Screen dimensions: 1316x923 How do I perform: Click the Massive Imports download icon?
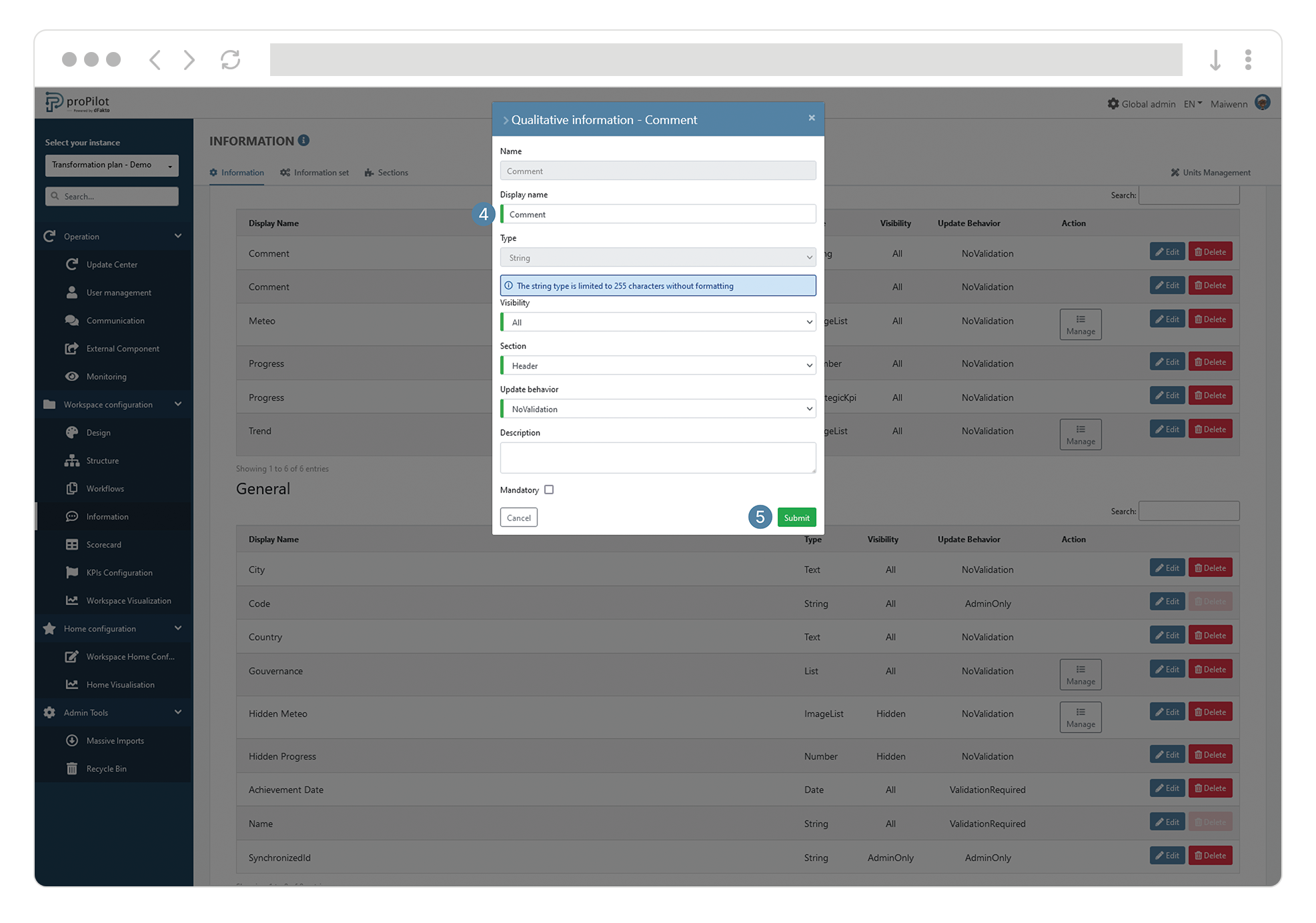72,740
